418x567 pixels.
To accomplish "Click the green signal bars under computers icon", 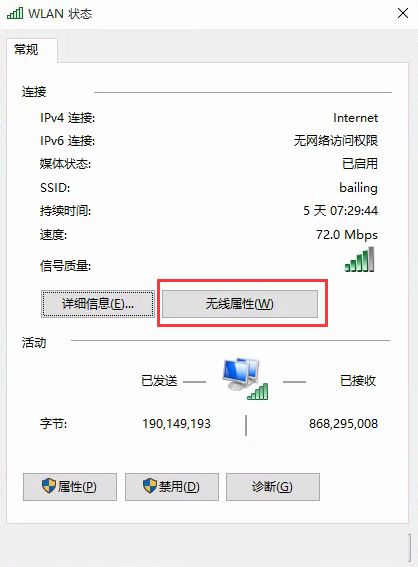I will click(x=258, y=392).
